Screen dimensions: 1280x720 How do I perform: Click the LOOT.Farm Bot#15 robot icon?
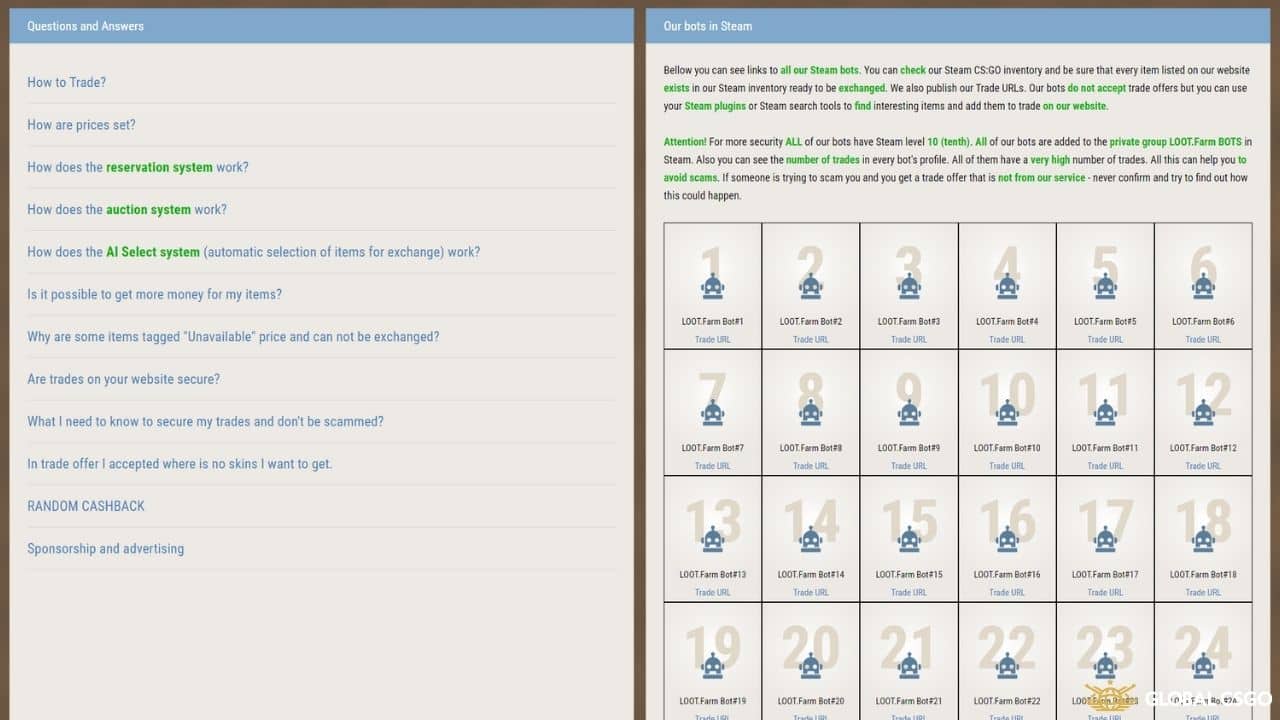pyautogui.click(x=908, y=540)
